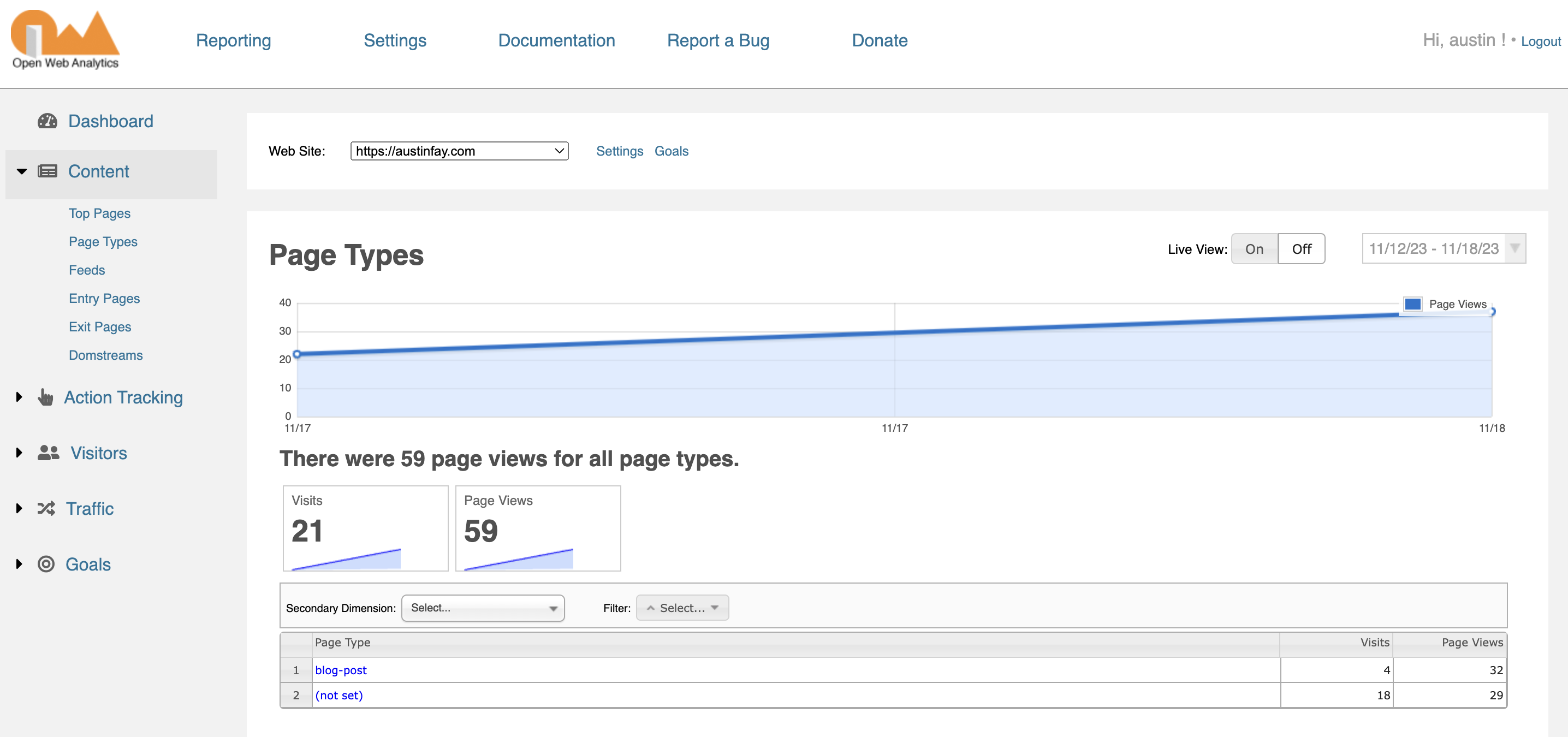Viewport: 1568px width, 737px height.
Task: Open Exit Pages report
Action: tap(100, 327)
